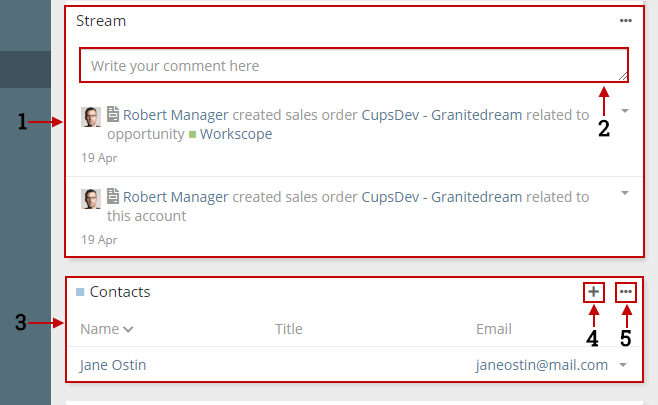Expand dropdown arrow of first stream post
The height and width of the screenshot is (405, 658).
(x=625, y=111)
